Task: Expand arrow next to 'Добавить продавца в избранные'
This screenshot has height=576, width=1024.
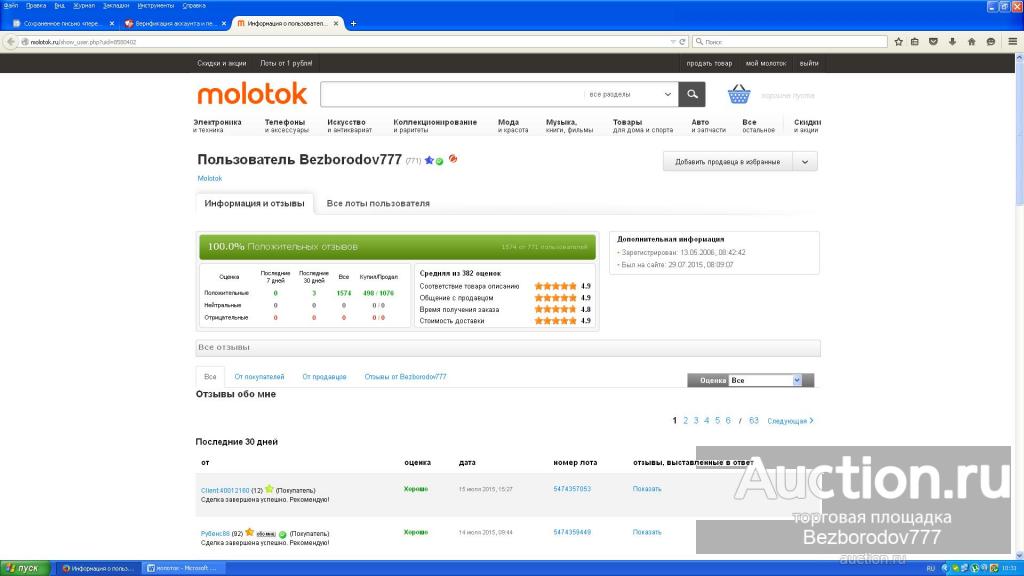Action: pos(805,162)
